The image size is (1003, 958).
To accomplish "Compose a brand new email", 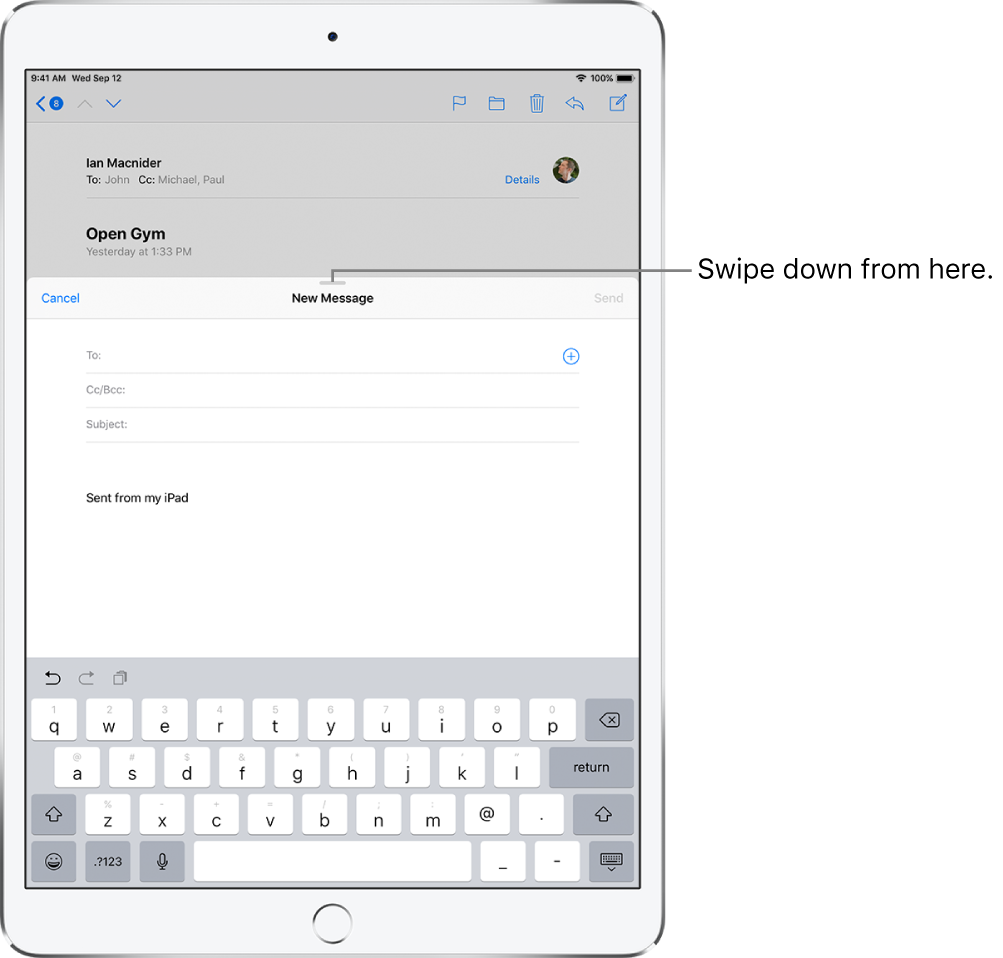I will 617,103.
